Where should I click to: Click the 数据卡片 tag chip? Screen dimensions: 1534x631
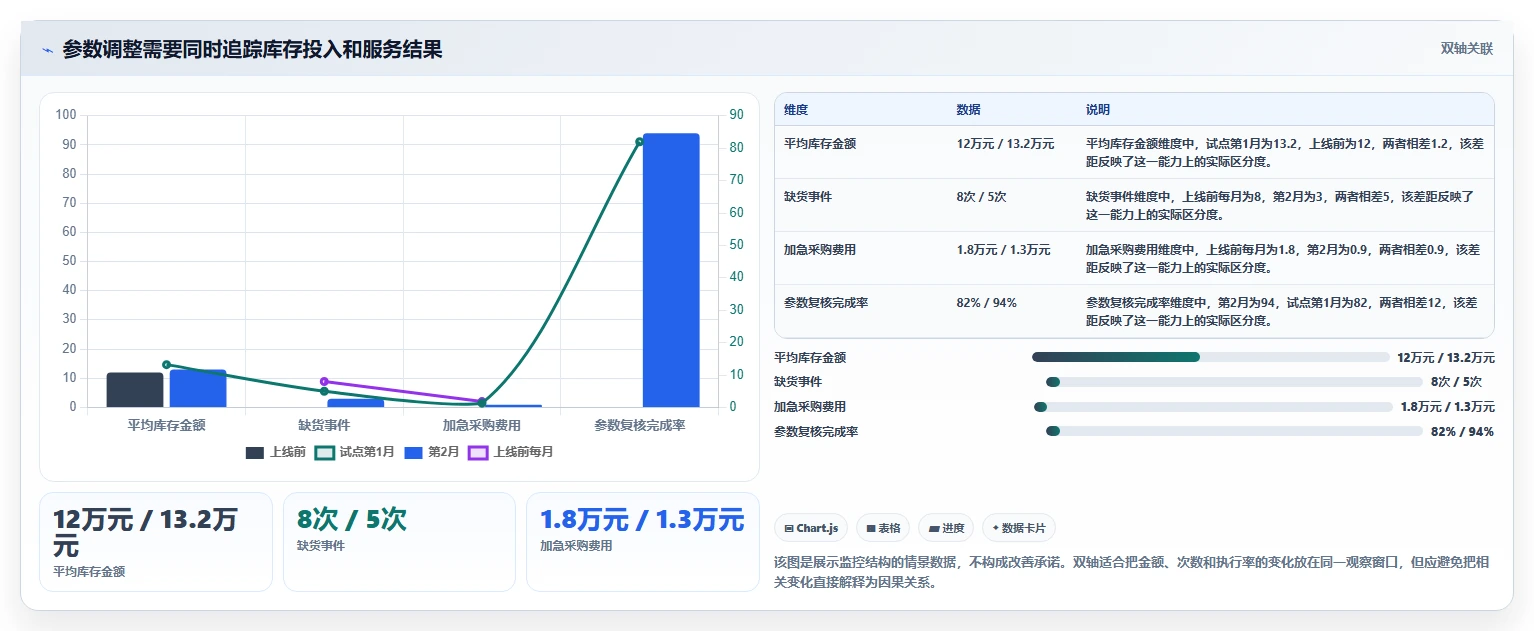1019,528
